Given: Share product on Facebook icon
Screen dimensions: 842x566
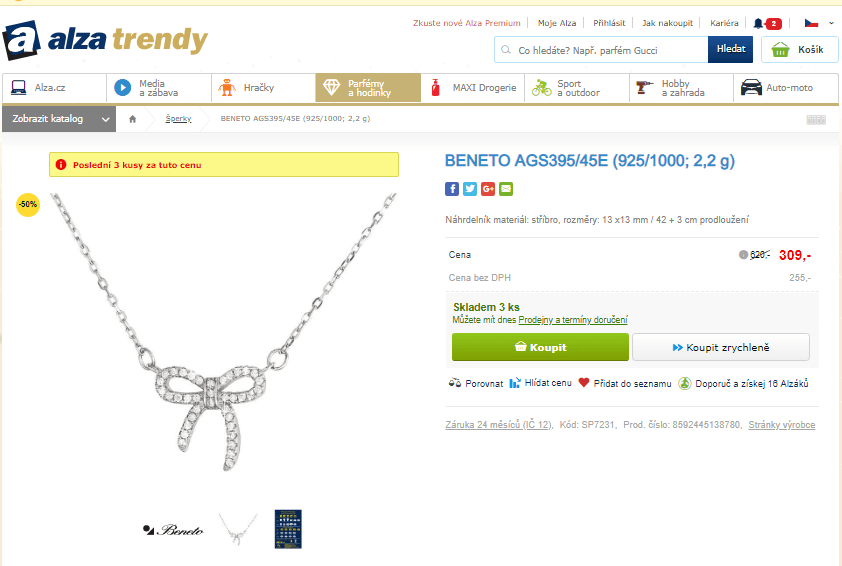Looking at the screenshot, I should tap(452, 189).
